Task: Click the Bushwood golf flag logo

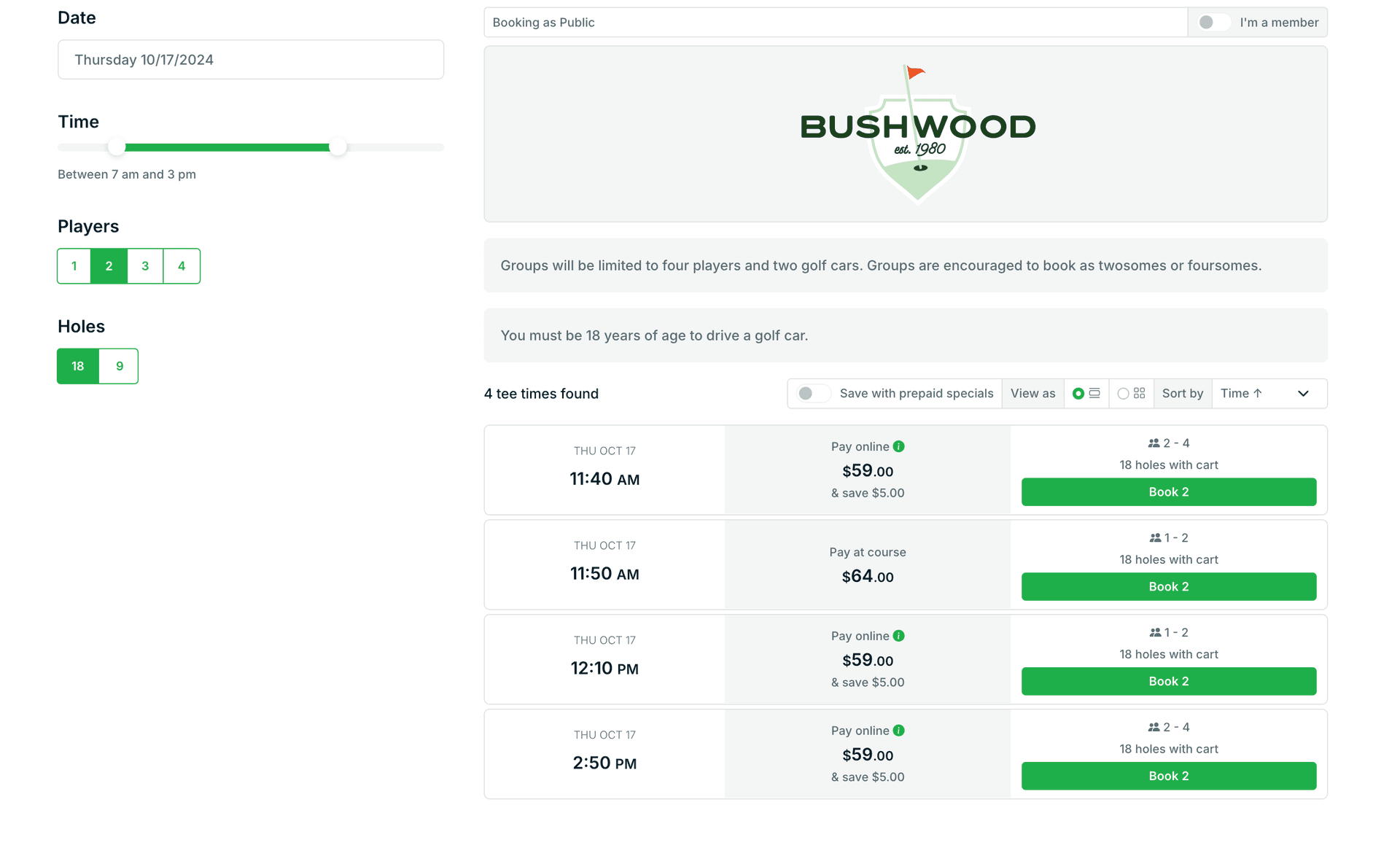Action: pyautogui.click(x=917, y=133)
